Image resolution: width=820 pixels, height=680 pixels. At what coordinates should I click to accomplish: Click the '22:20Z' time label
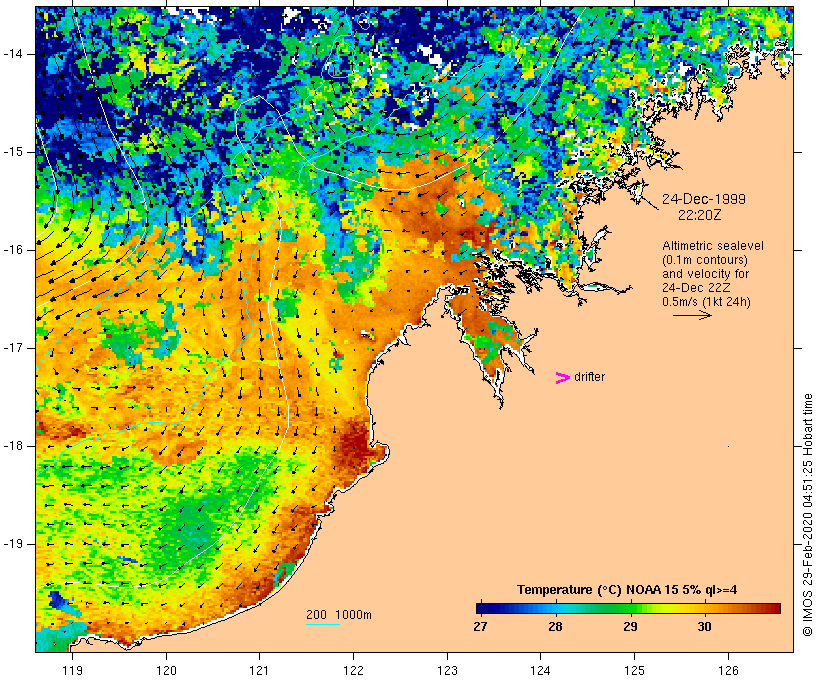coord(700,215)
